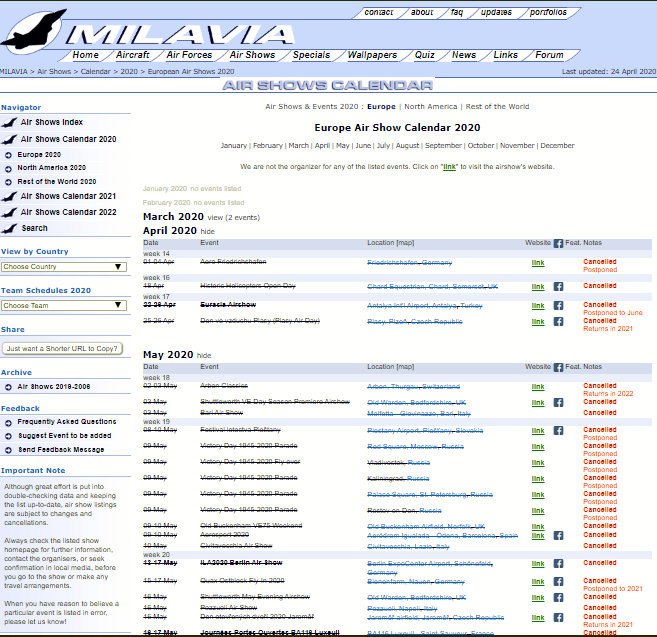Click Facebook icon in April table header

pyautogui.click(x=558, y=243)
